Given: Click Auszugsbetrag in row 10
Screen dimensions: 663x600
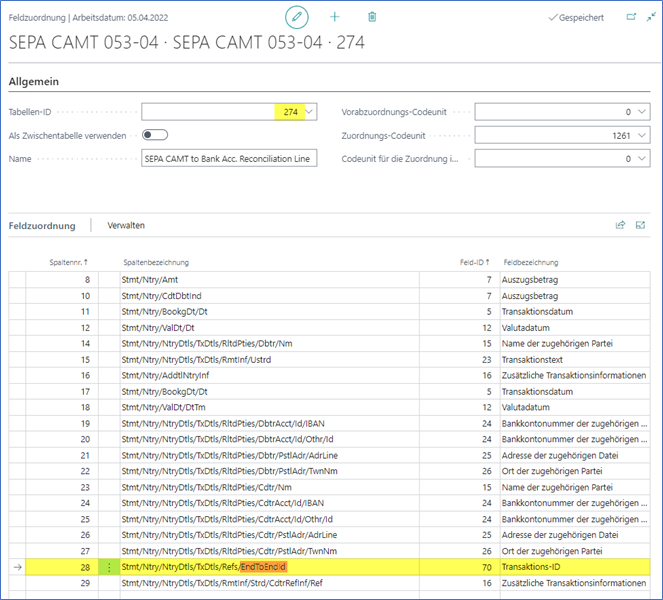Looking at the screenshot, I should pyautogui.click(x=575, y=296).
